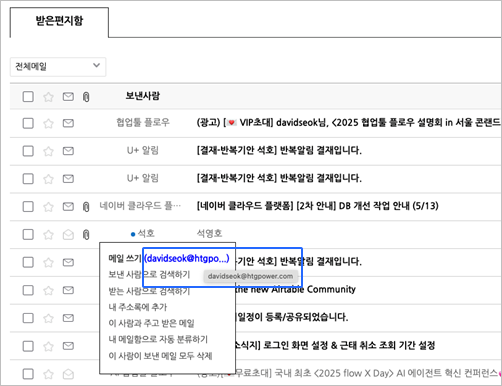Image resolution: width=502 pixels, height=386 pixels.
Task: Check the first U+ 알림 mail checkbox
Action: [x=28, y=151]
